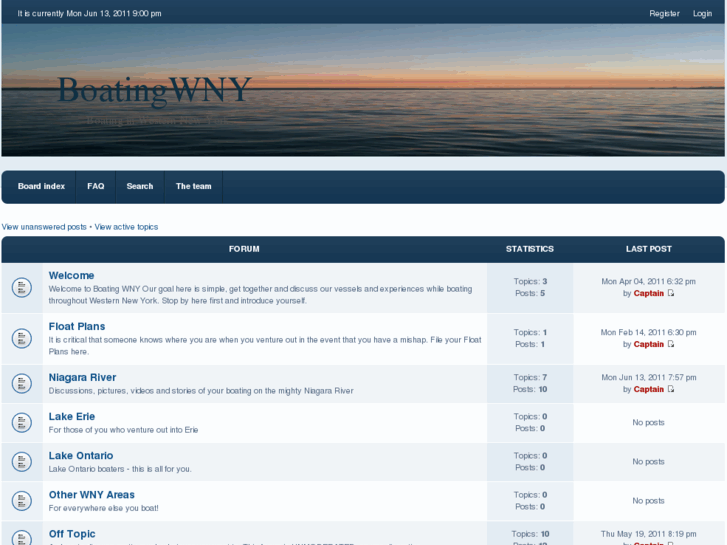
Task: View latest post icon in Welcome row
Action: [x=670, y=293]
